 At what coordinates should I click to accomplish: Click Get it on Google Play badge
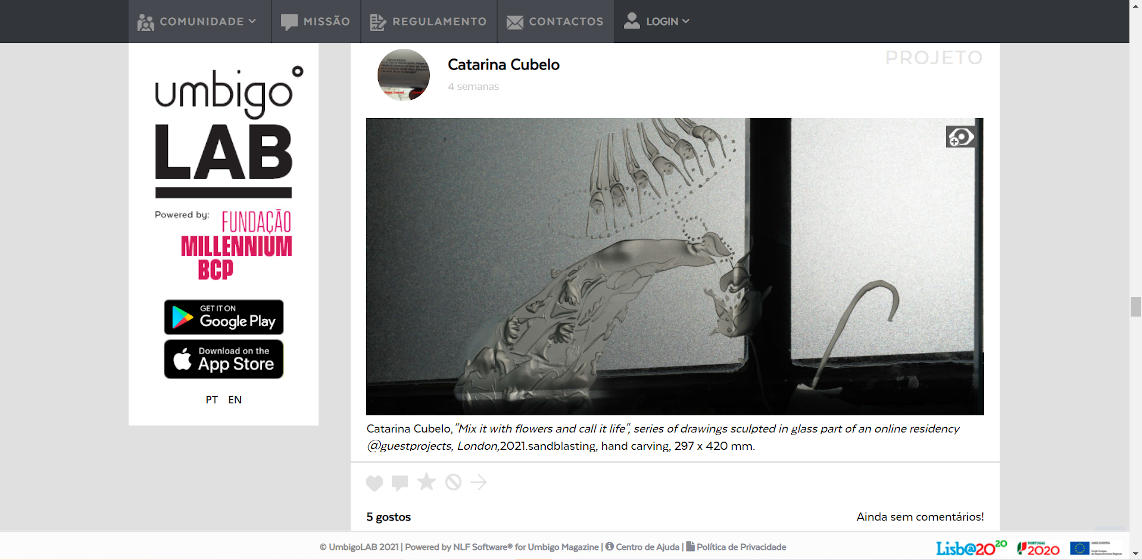pos(224,317)
